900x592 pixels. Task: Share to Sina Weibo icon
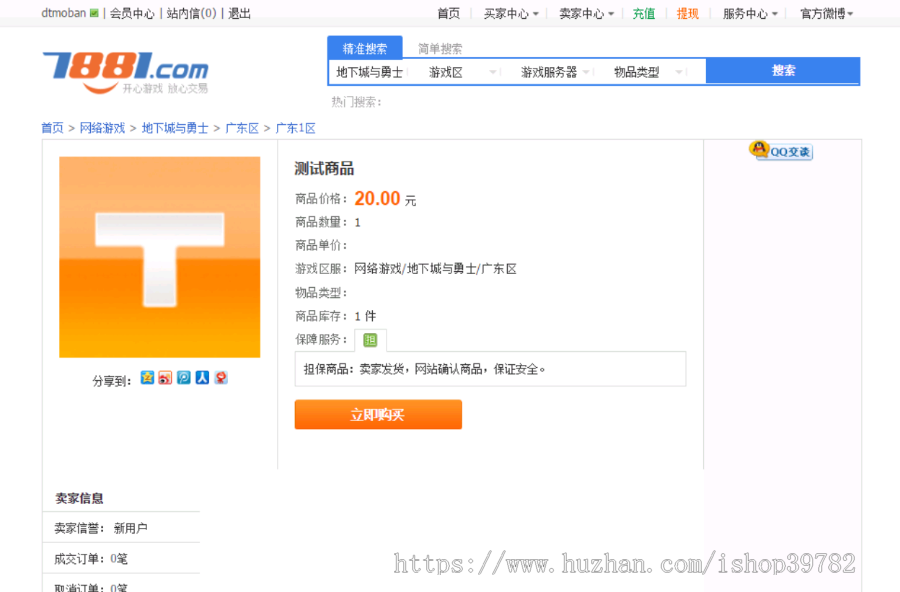[x=165, y=377]
